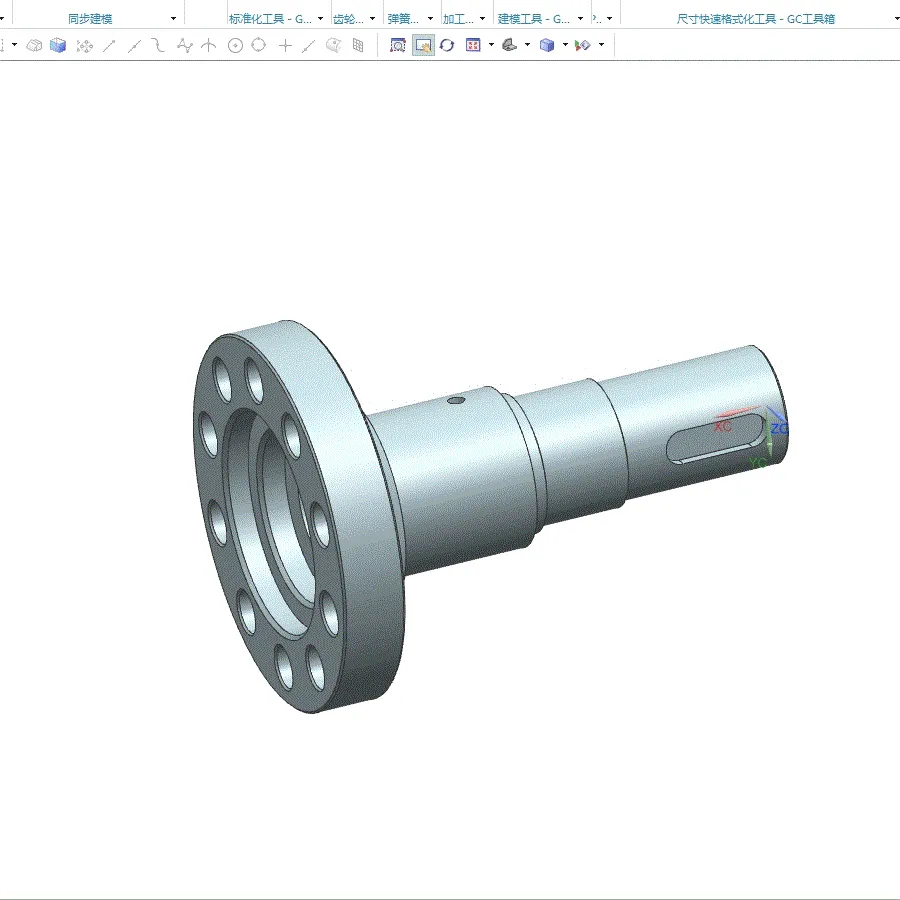Expand the 建模工具 group dropdown arrow
Screen dimensions: 900x900
580,19
